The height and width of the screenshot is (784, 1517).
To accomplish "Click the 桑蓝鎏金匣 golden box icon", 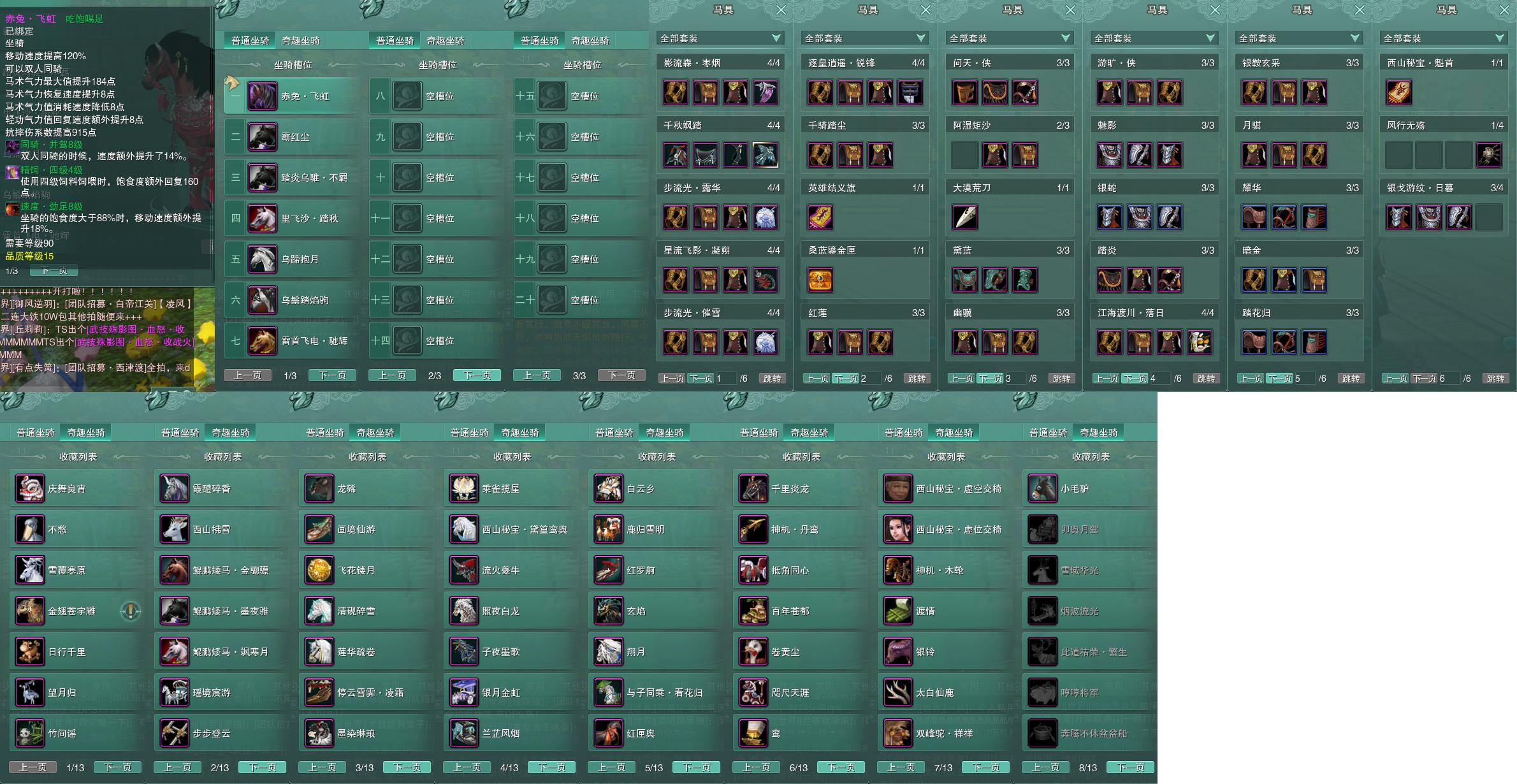I will 820,280.
